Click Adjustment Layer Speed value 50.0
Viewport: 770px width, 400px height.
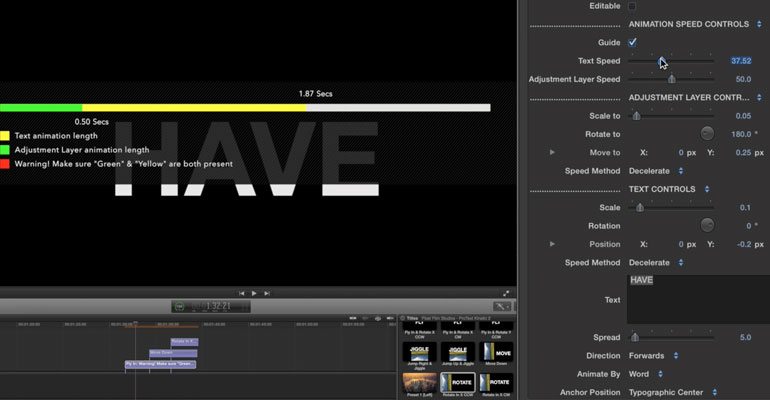[x=743, y=79]
